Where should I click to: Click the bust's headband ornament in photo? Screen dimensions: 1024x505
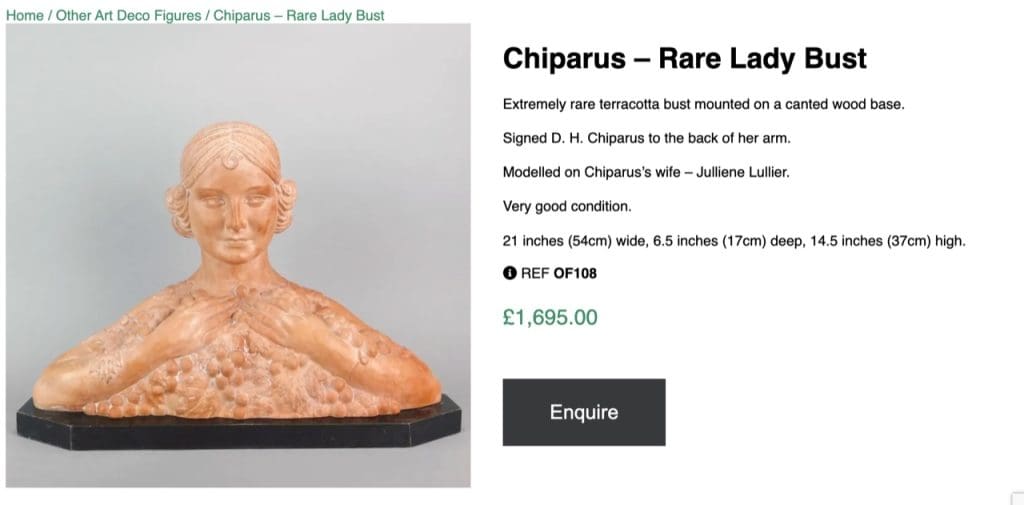pos(232,159)
